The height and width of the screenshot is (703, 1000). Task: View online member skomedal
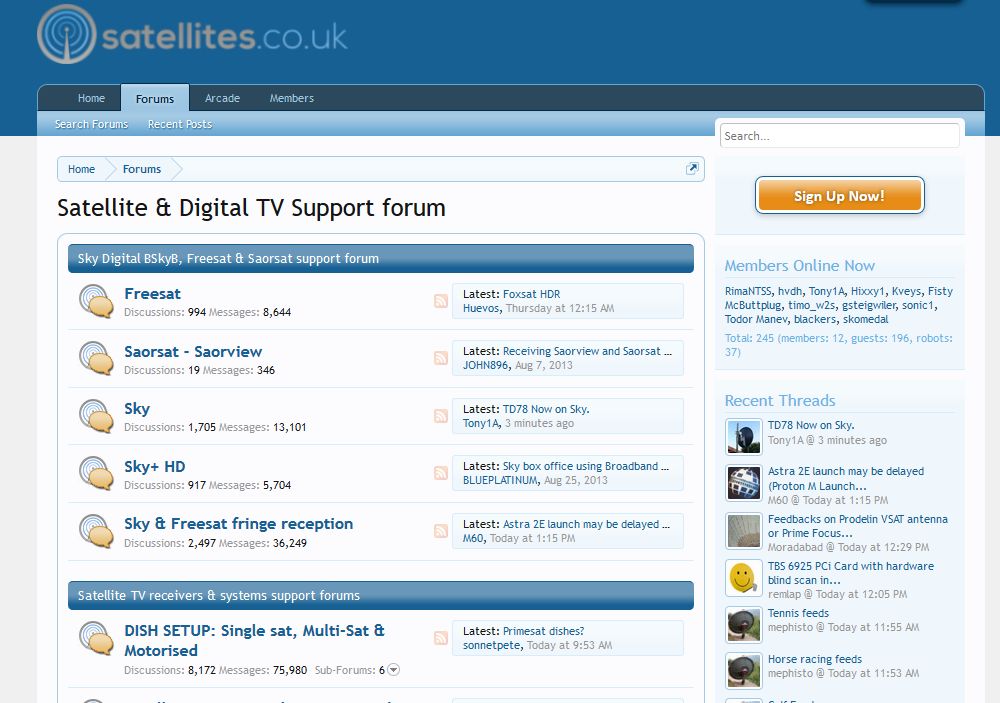click(865, 319)
